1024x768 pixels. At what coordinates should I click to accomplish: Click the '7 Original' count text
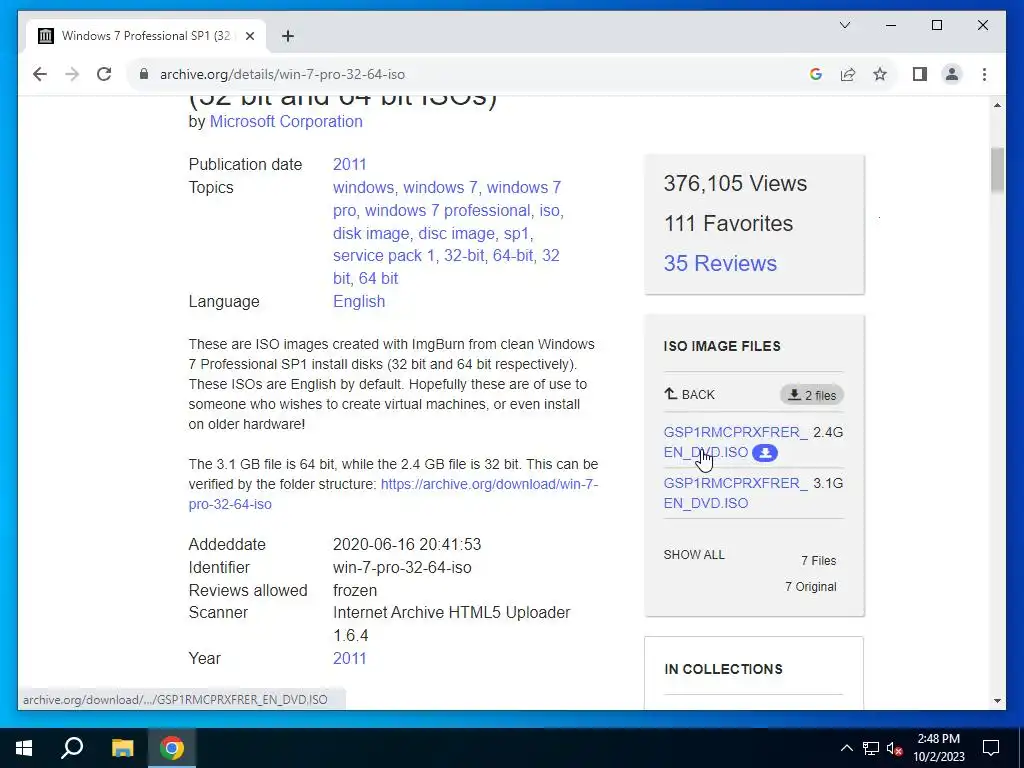[810, 586]
